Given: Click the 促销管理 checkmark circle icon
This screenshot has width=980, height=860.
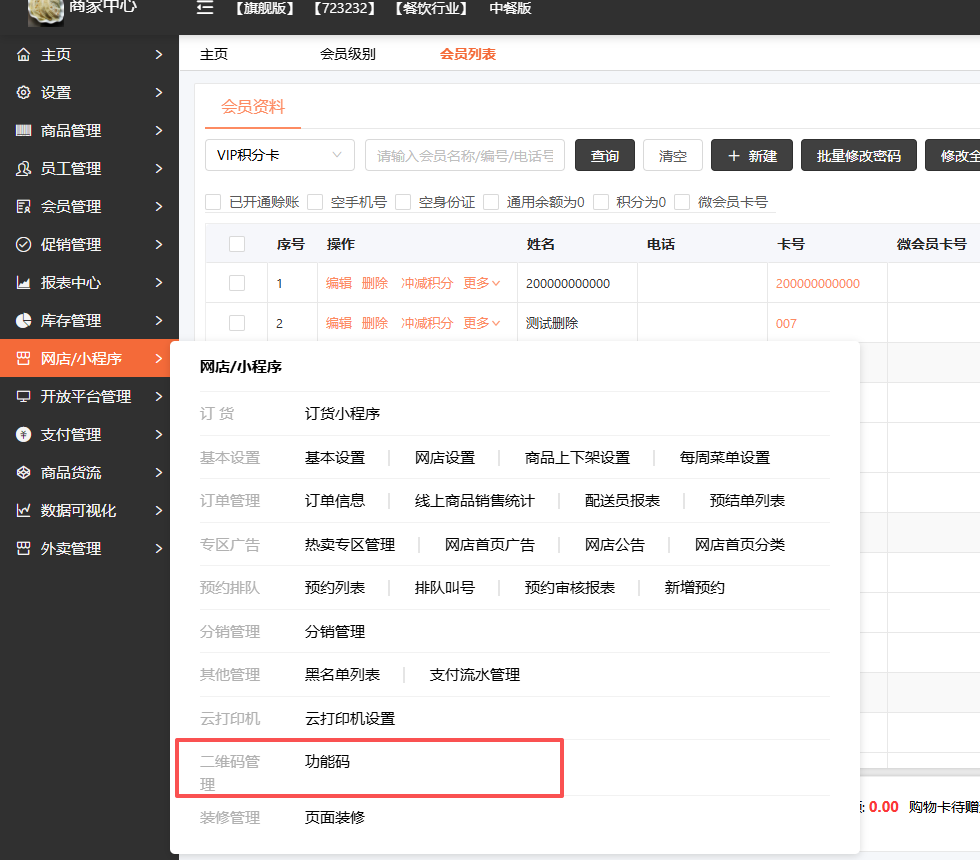Looking at the screenshot, I should [23, 244].
